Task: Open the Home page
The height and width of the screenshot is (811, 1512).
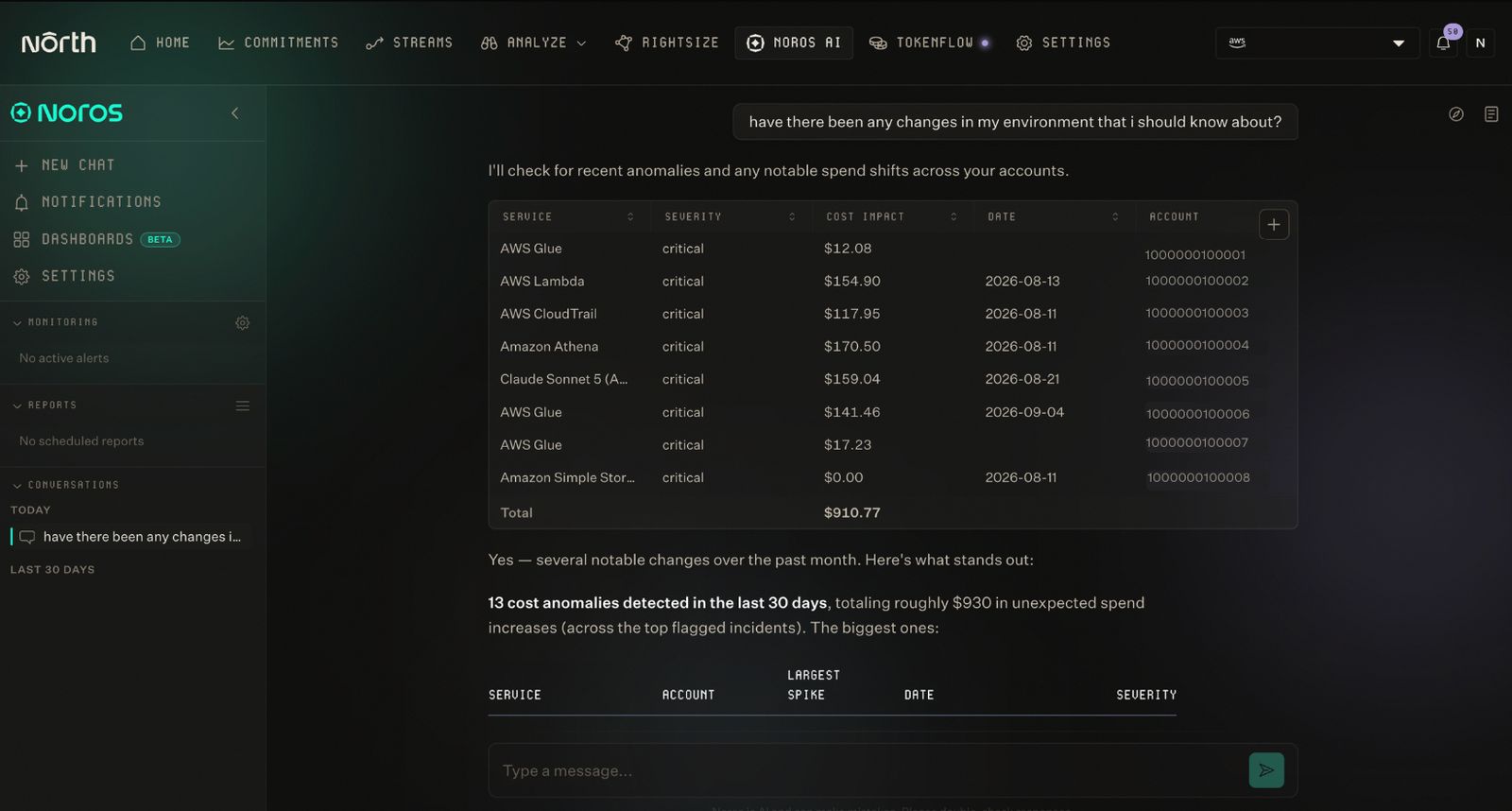Action: click(160, 43)
